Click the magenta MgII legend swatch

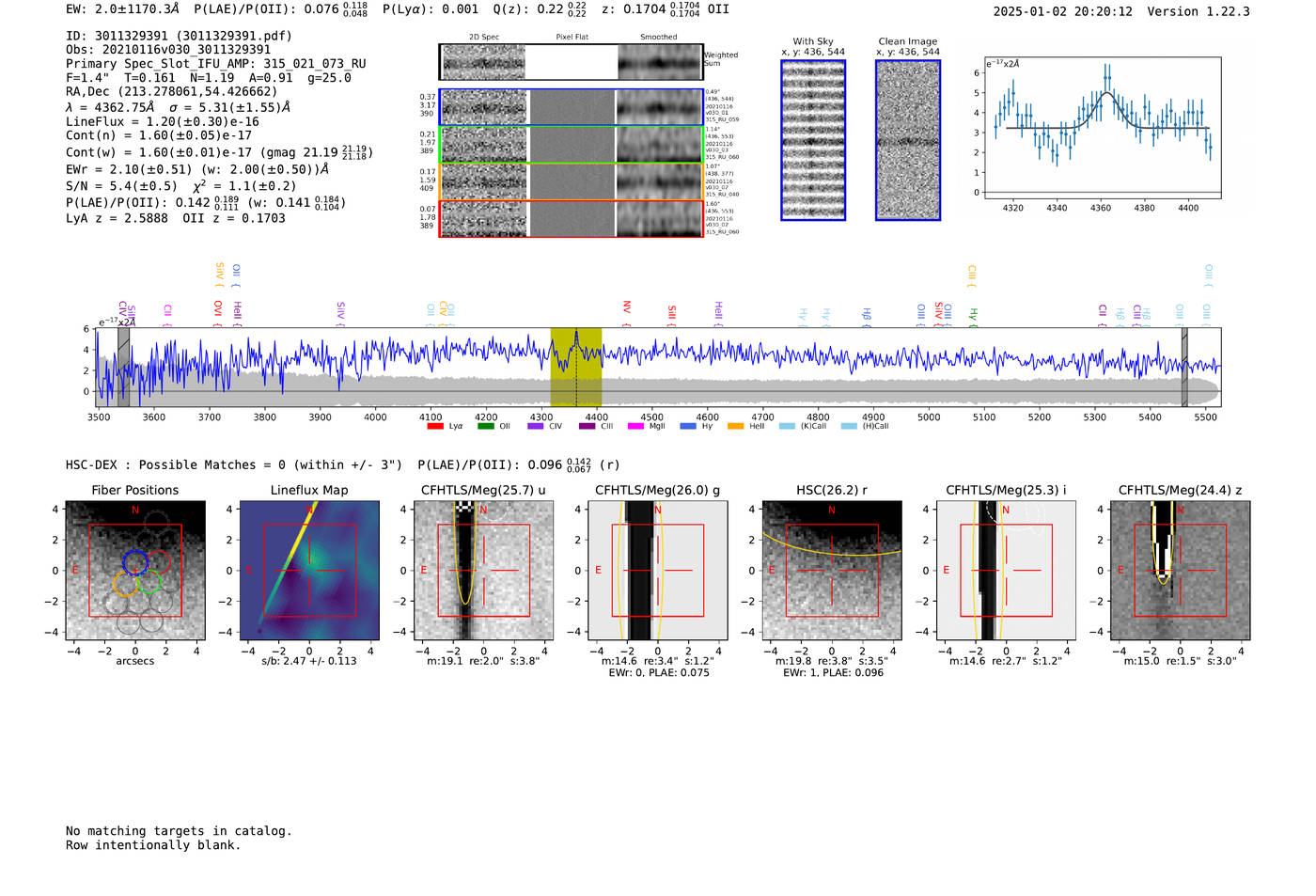tap(635, 426)
